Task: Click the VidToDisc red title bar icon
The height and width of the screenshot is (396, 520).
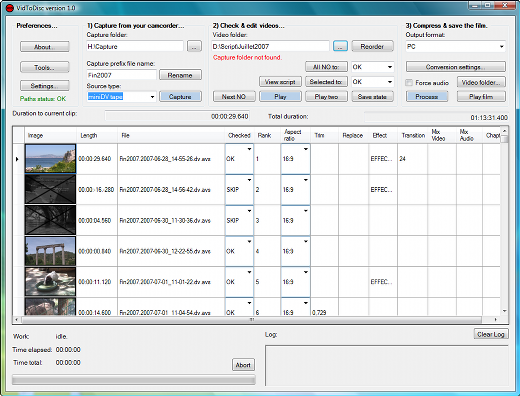Action: click(x=10, y=8)
